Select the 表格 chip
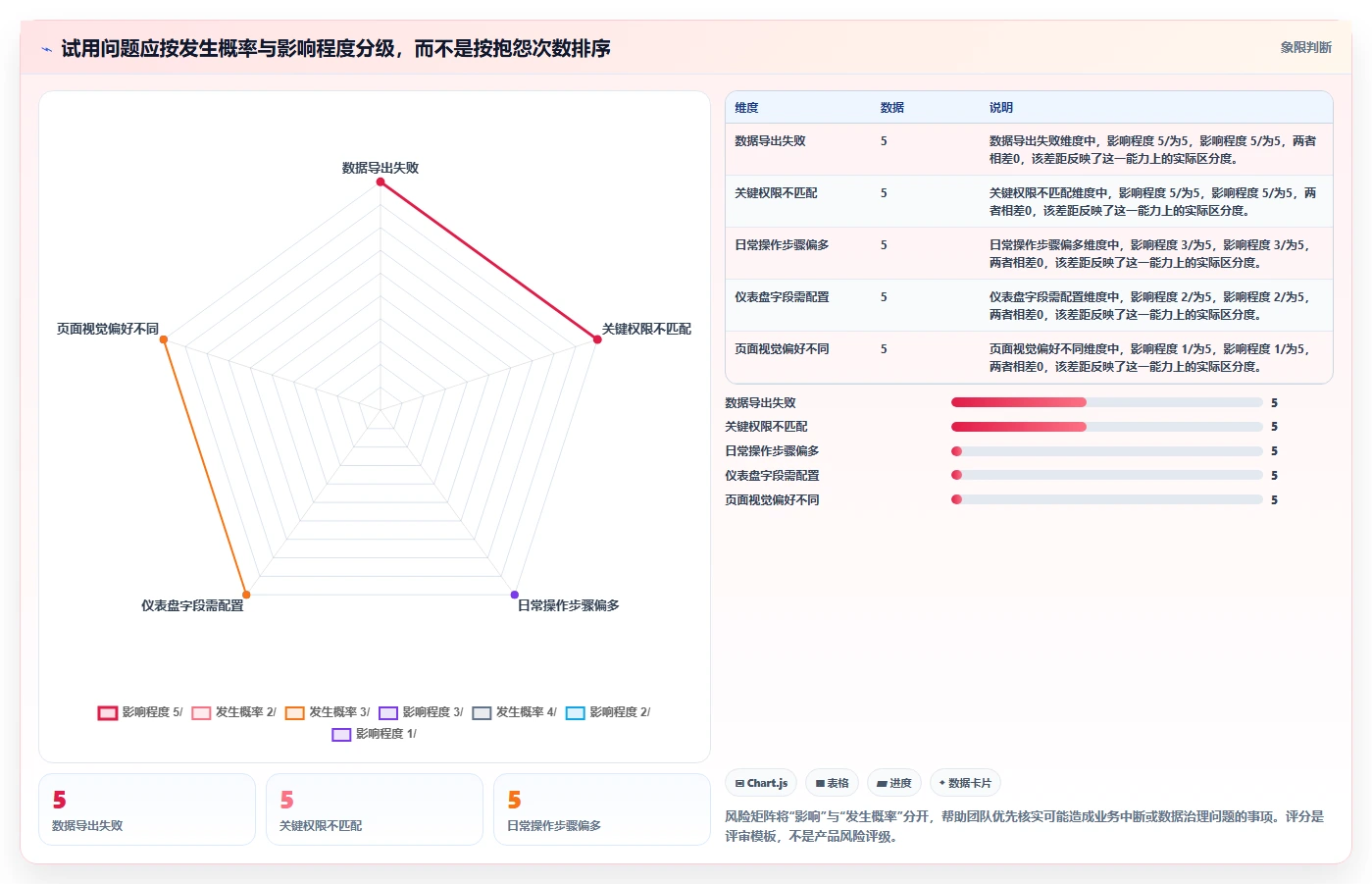 click(832, 783)
